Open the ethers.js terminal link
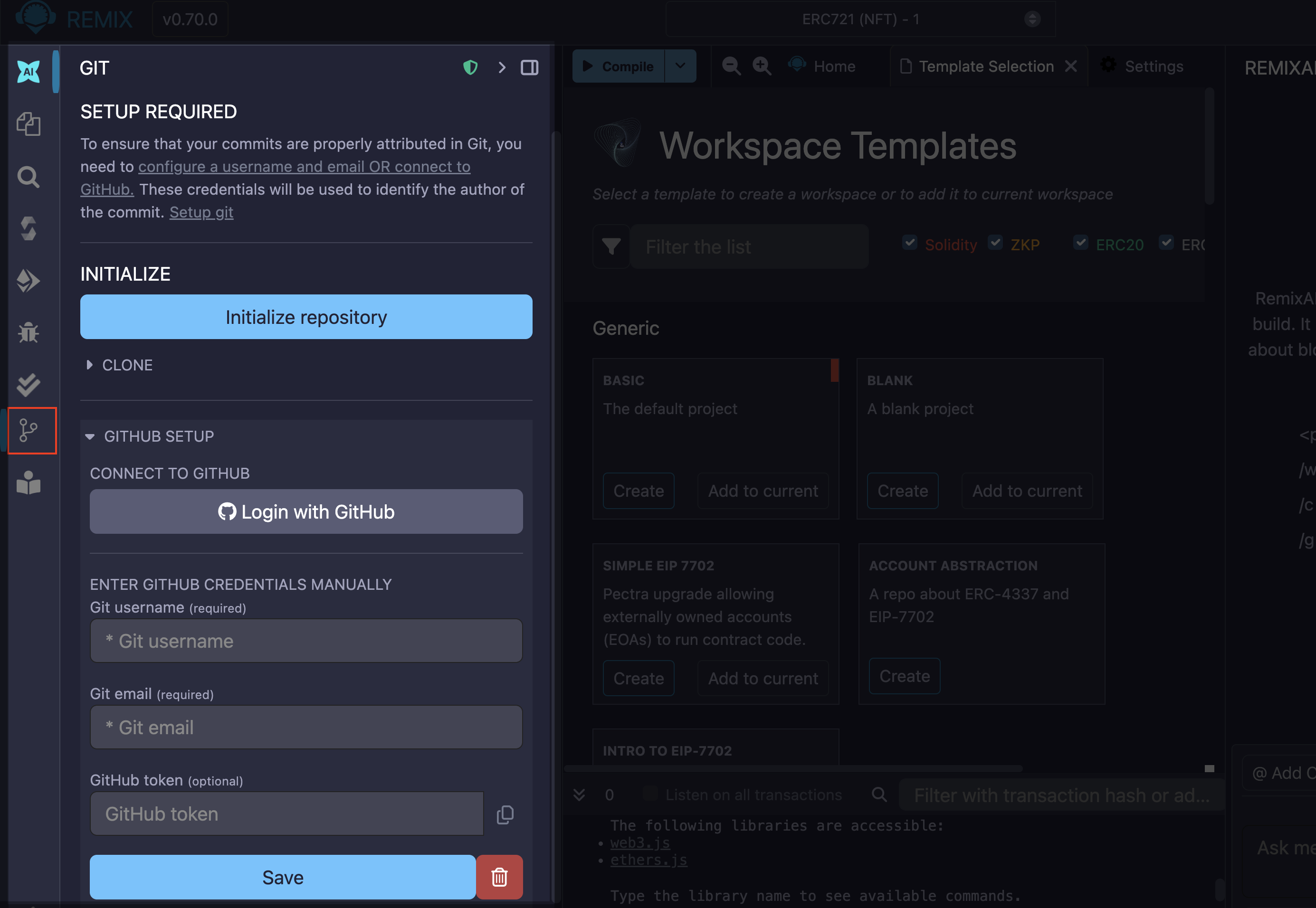This screenshot has height=908, width=1316. pos(648,860)
